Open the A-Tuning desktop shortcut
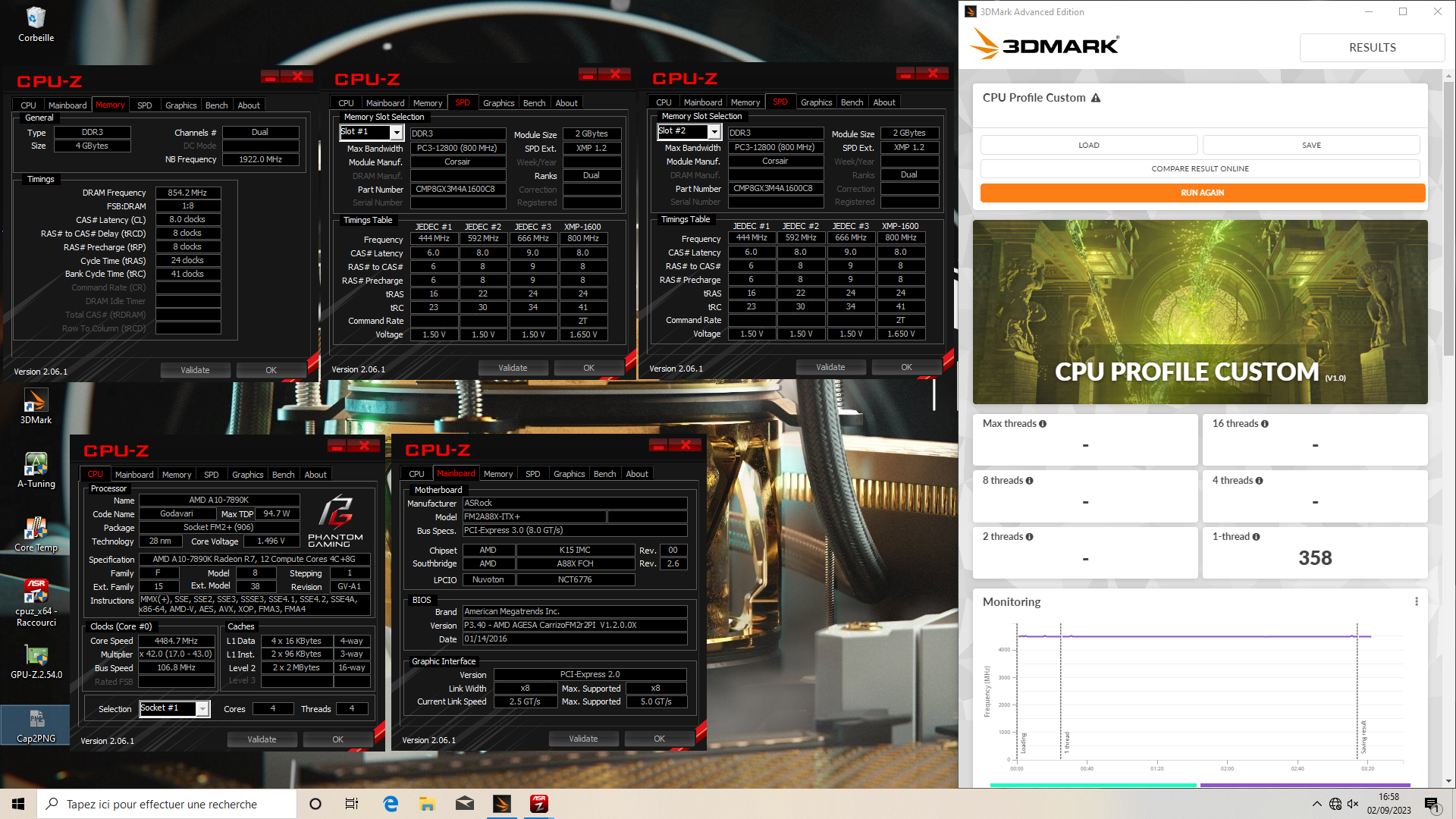Screen dimensions: 1456x819 click(x=36, y=470)
